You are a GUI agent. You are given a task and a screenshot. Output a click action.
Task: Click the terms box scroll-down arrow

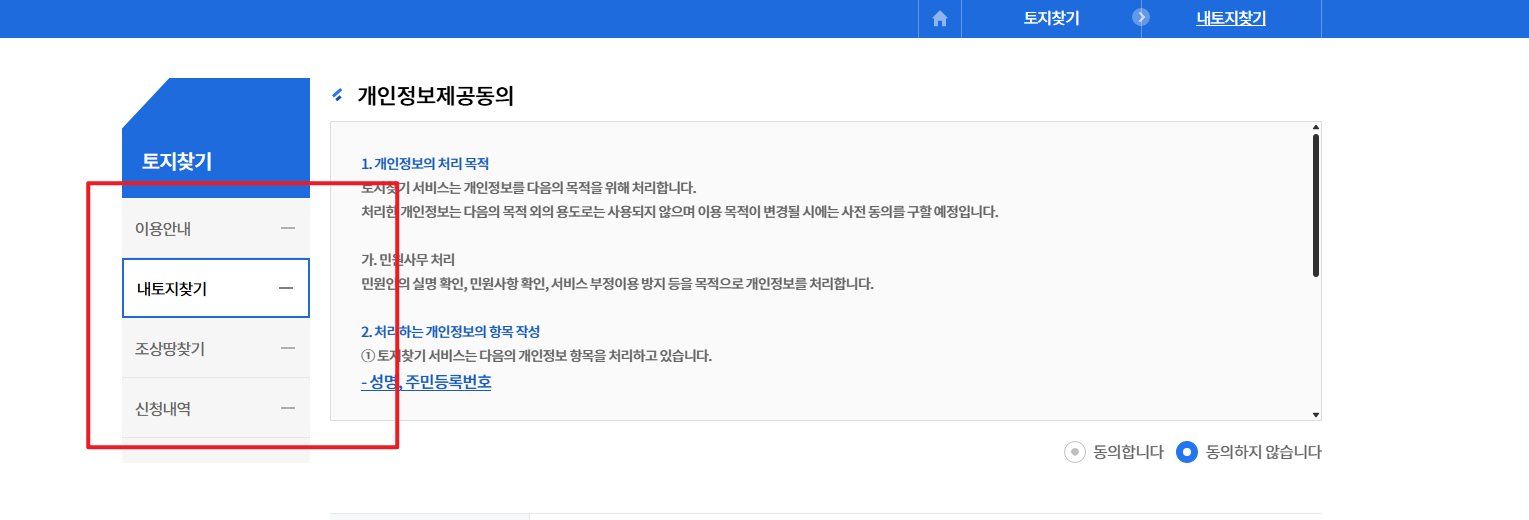pos(1316,414)
